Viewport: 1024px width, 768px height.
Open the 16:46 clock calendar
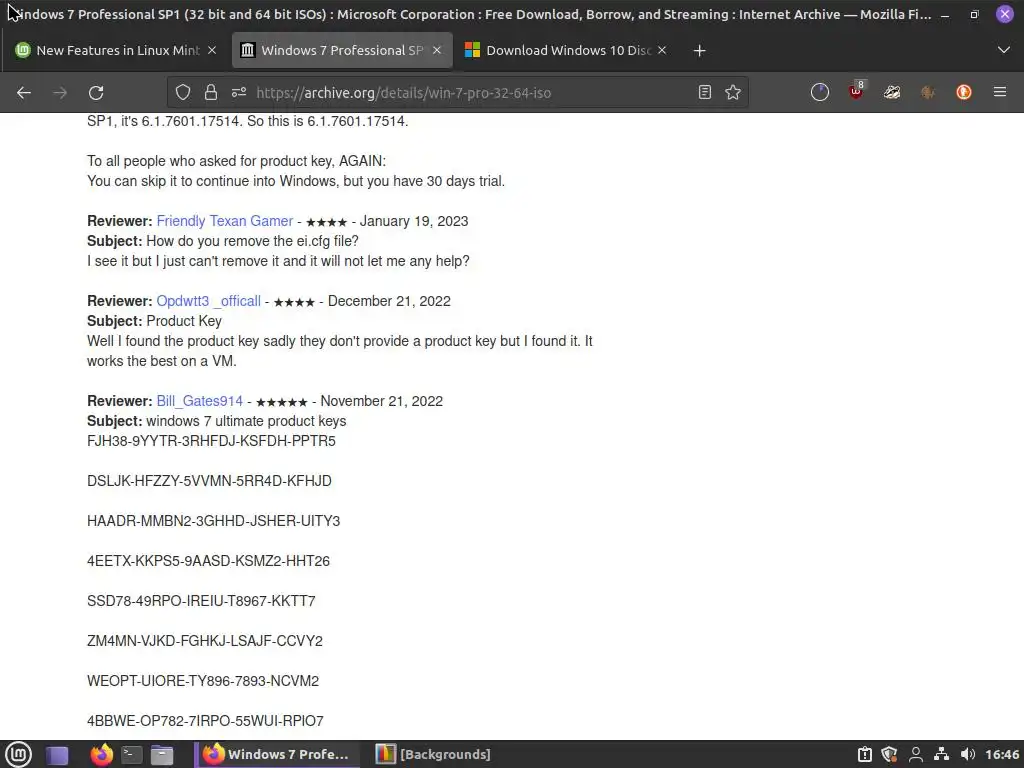(x=1002, y=755)
